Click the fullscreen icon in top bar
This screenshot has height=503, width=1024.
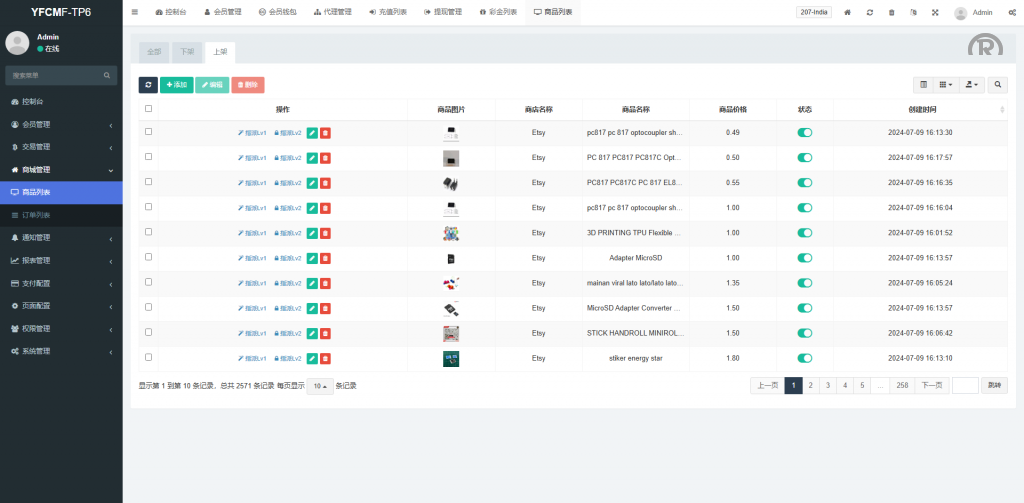click(x=935, y=12)
